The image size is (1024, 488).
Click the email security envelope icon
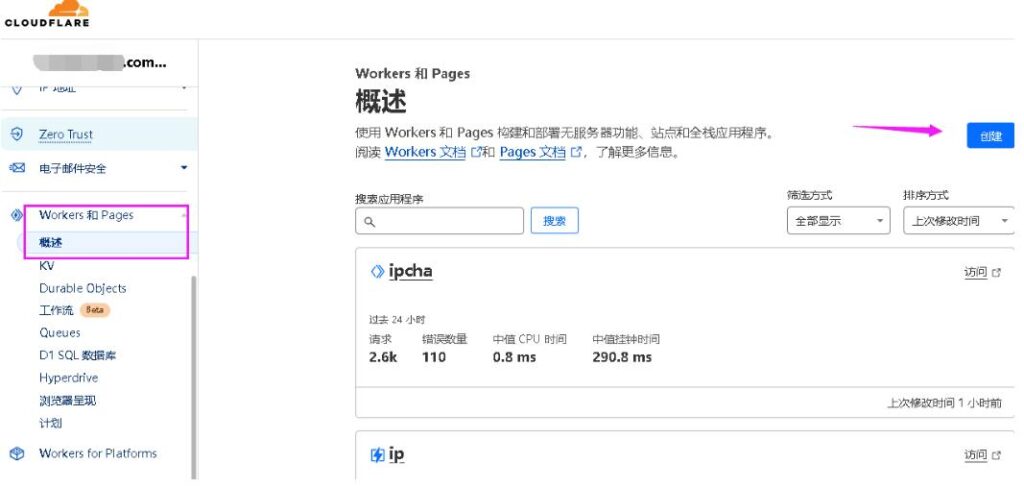coord(16,168)
